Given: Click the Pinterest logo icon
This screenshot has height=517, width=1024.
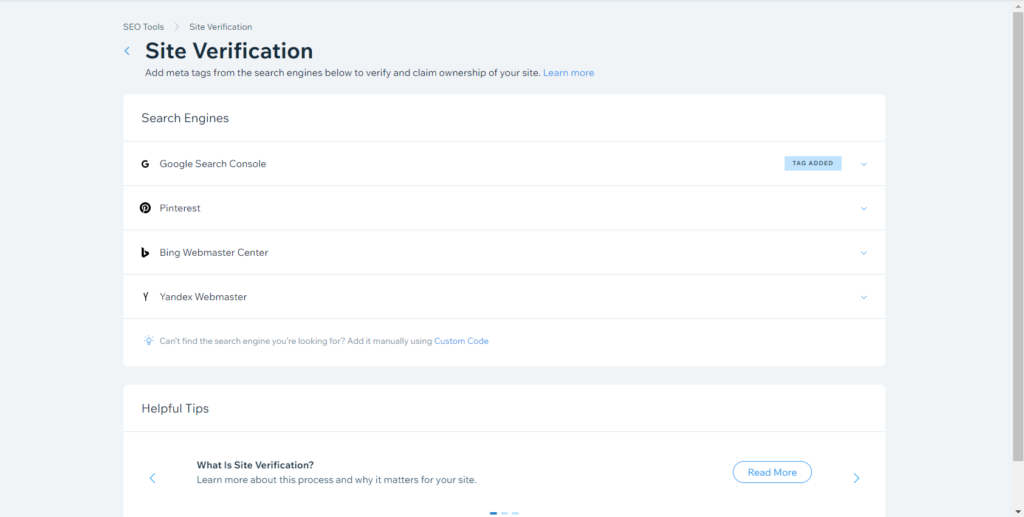Looking at the screenshot, I should tap(145, 208).
